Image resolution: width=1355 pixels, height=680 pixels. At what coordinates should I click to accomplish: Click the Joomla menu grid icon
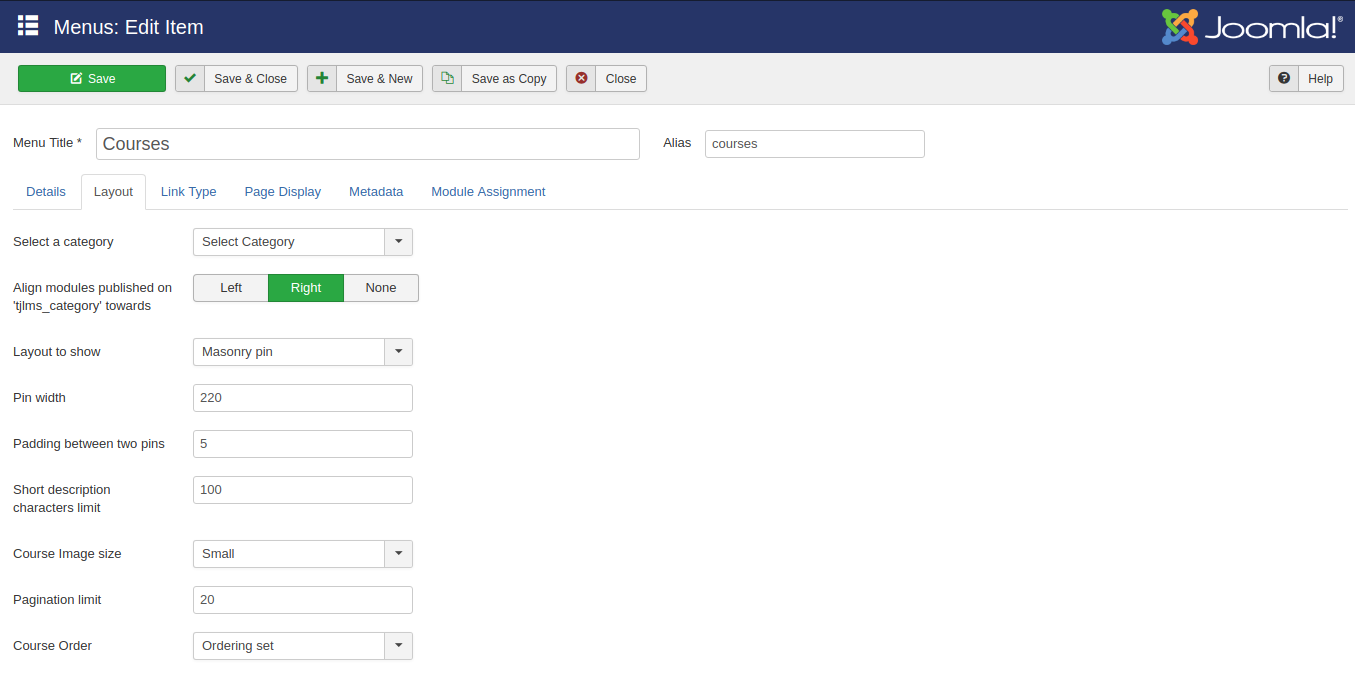tap(28, 26)
